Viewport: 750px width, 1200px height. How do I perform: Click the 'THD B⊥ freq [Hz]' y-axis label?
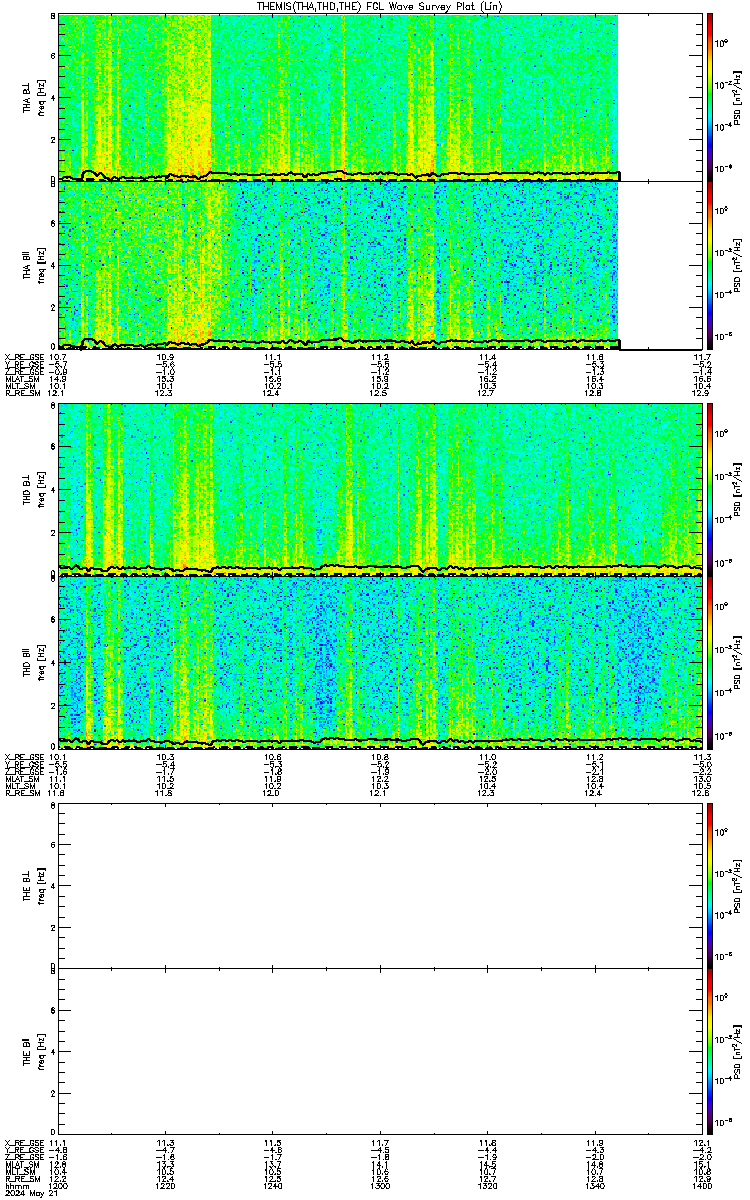33,489
